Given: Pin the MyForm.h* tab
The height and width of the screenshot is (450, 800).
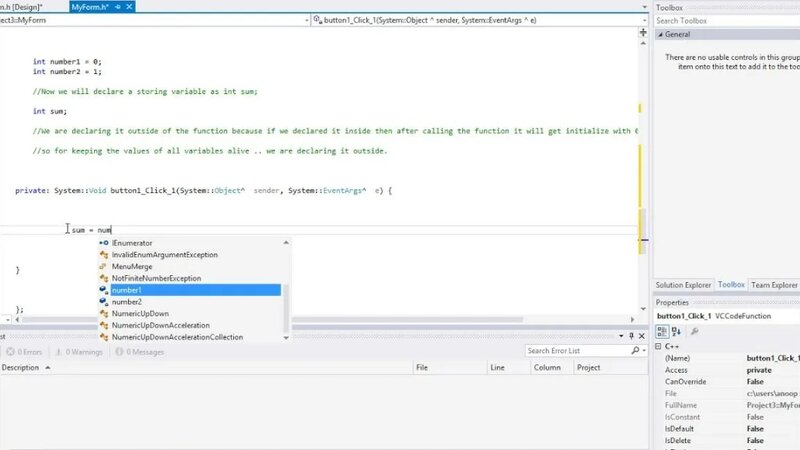Looking at the screenshot, I should (x=118, y=7).
